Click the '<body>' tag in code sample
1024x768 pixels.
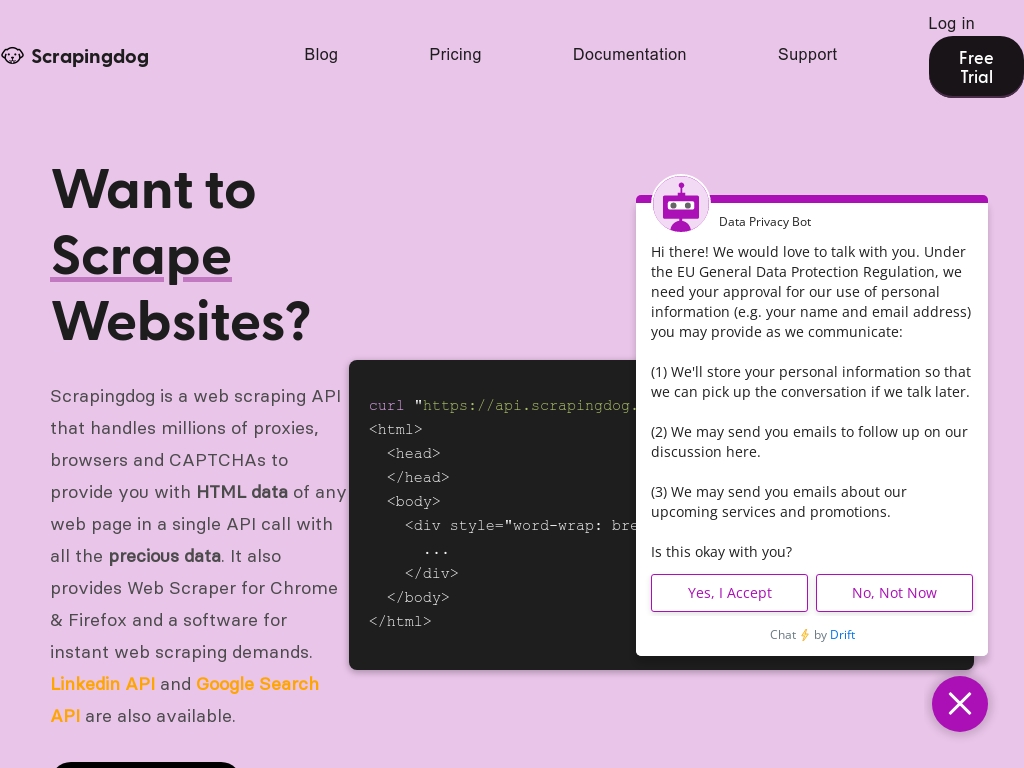pos(413,502)
